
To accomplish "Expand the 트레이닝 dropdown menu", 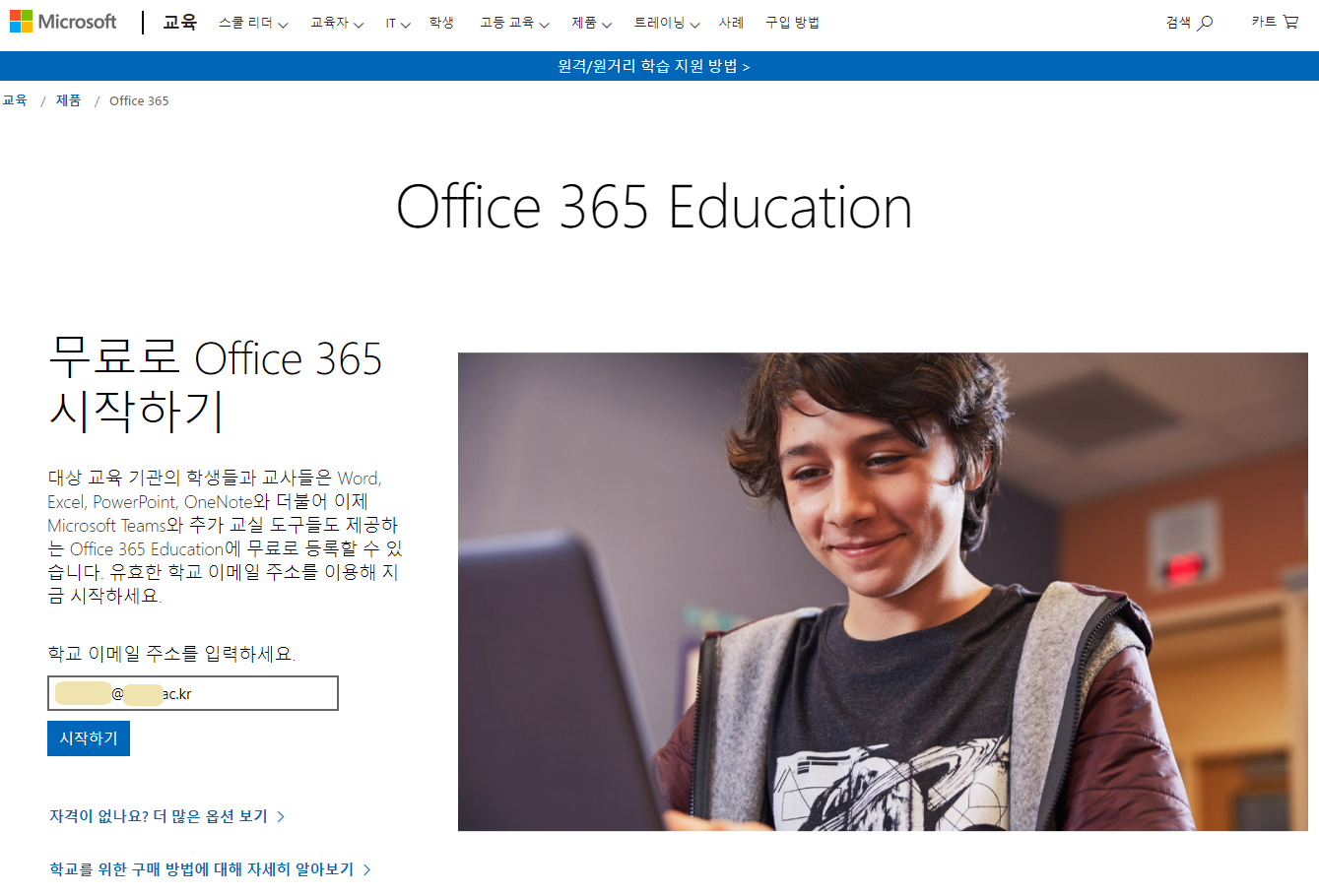I will click(666, 23).
